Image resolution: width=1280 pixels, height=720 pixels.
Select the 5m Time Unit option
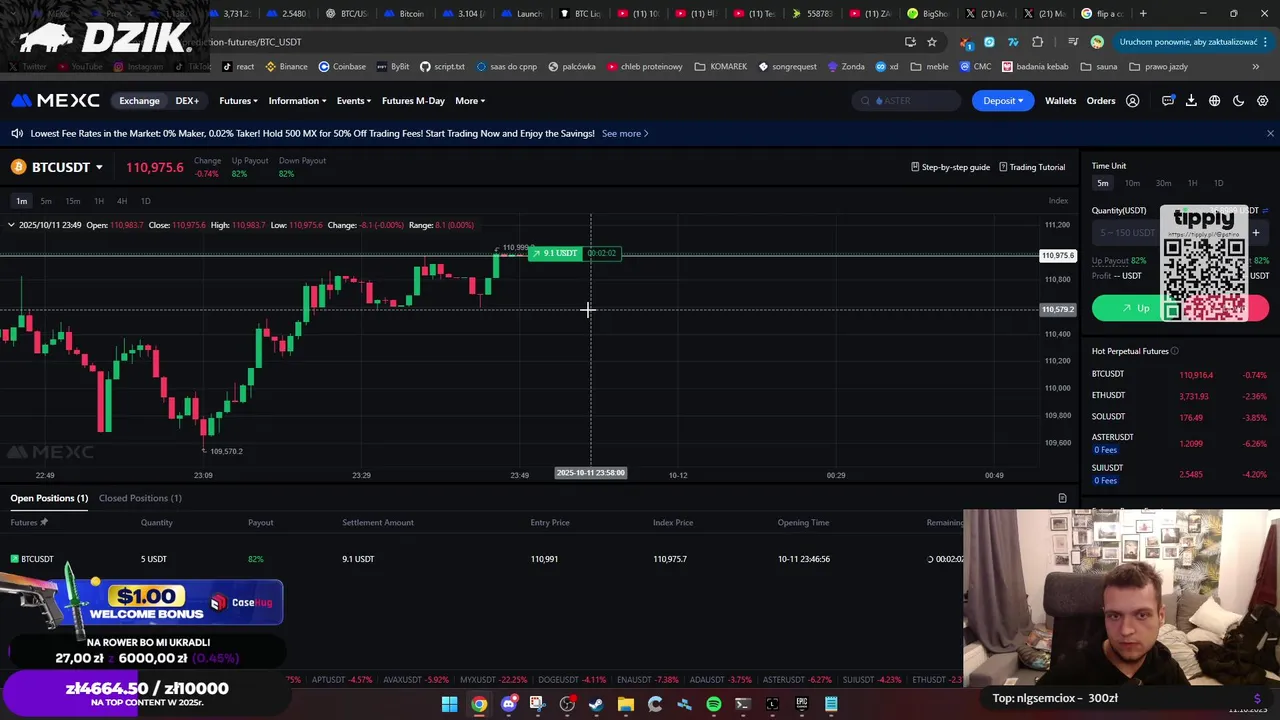click(x=1102, y=183)
